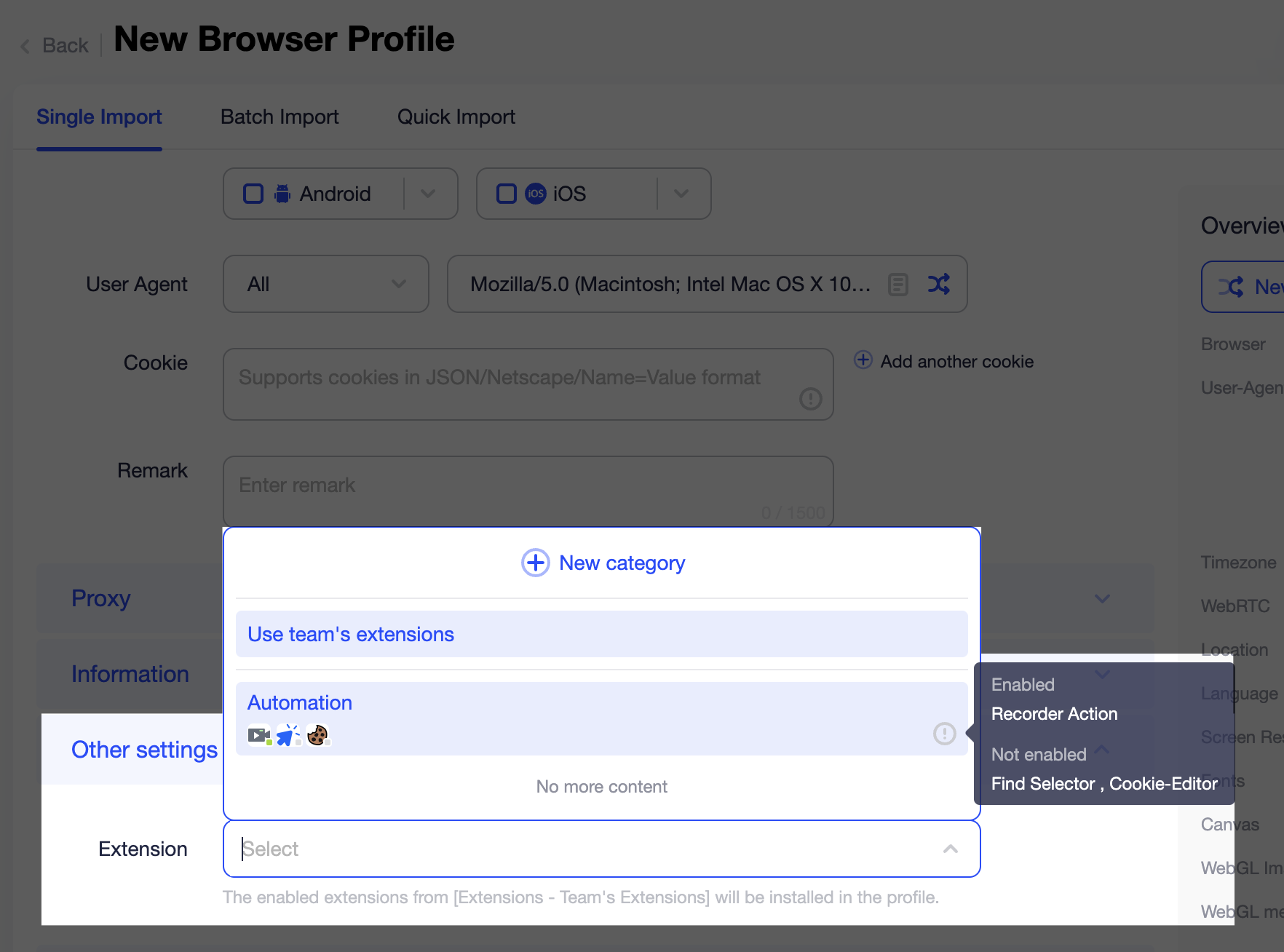Click the Cookie-Editor cookie icon under Automation
The width and height of the screenshot is (1284, 952).
tap(319, 735)
